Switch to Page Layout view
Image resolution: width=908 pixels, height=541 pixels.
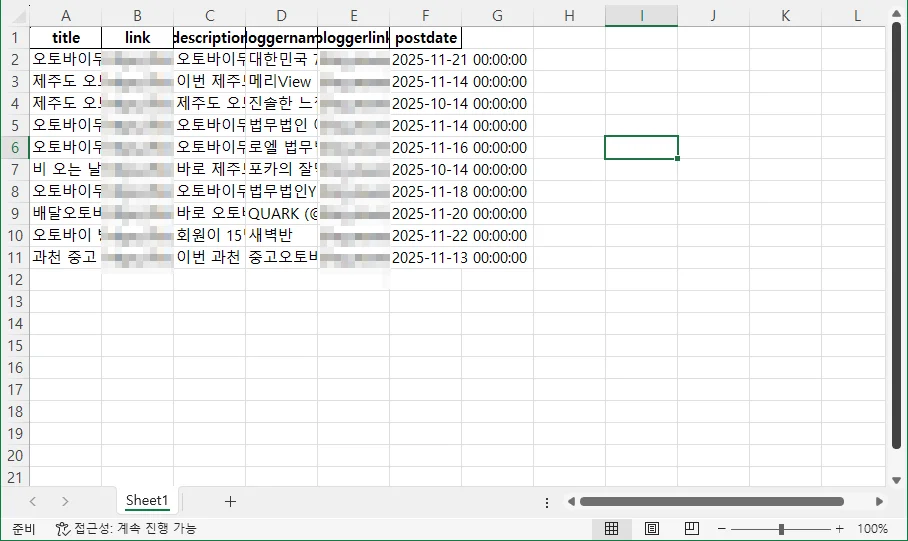(x=651, y=528)
